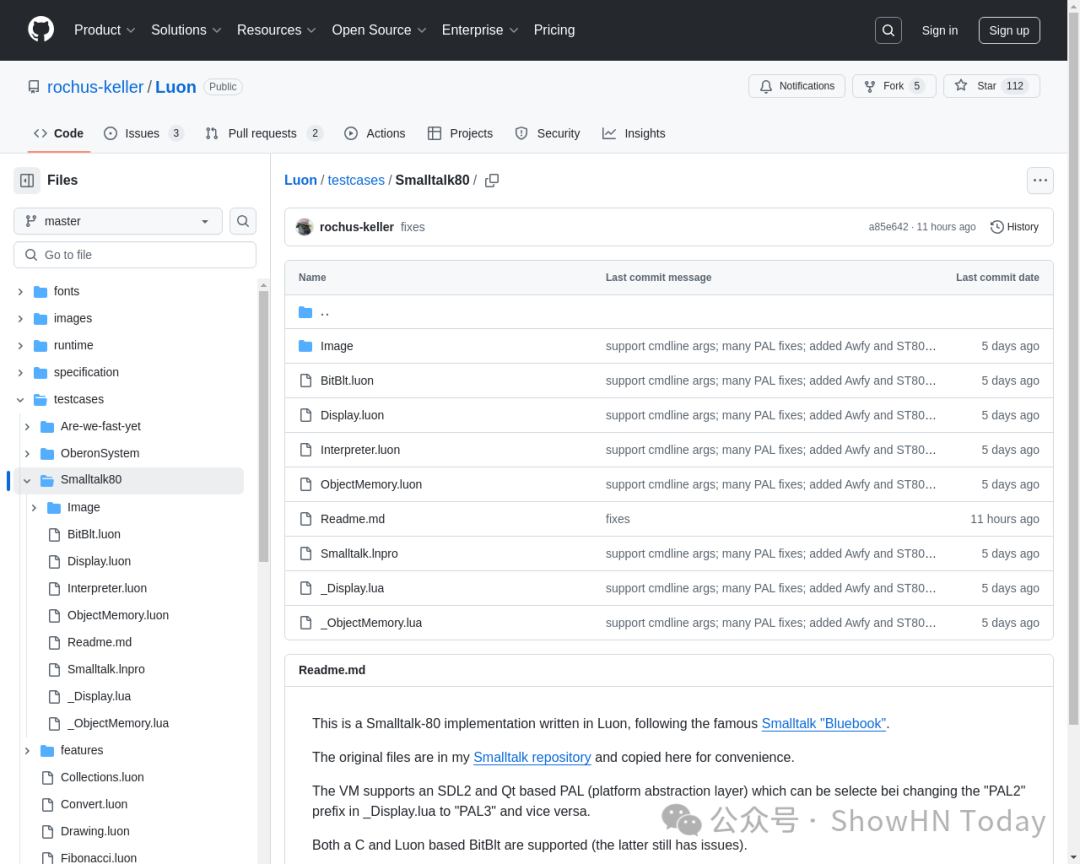The height and width of the screenshot is (864, 1080).
Task: Open _Display.lua in the file table
Action: click(x=352, y=588)
